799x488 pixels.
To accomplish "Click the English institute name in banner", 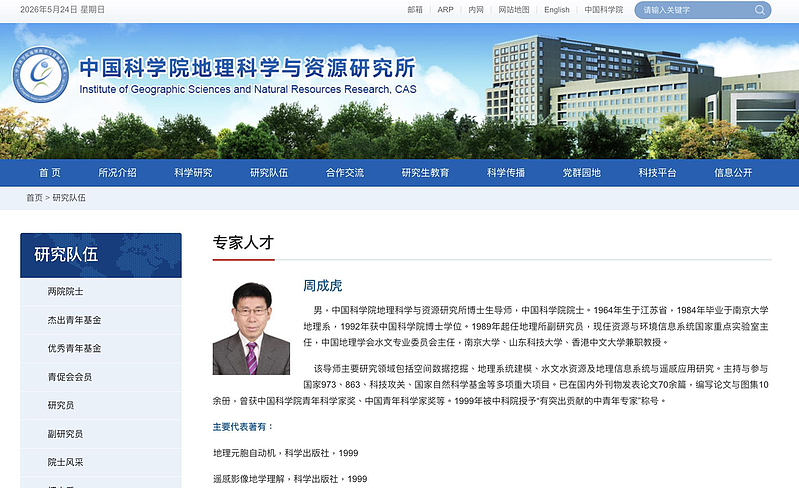I will pyautogui.click(x=248, y=90).
